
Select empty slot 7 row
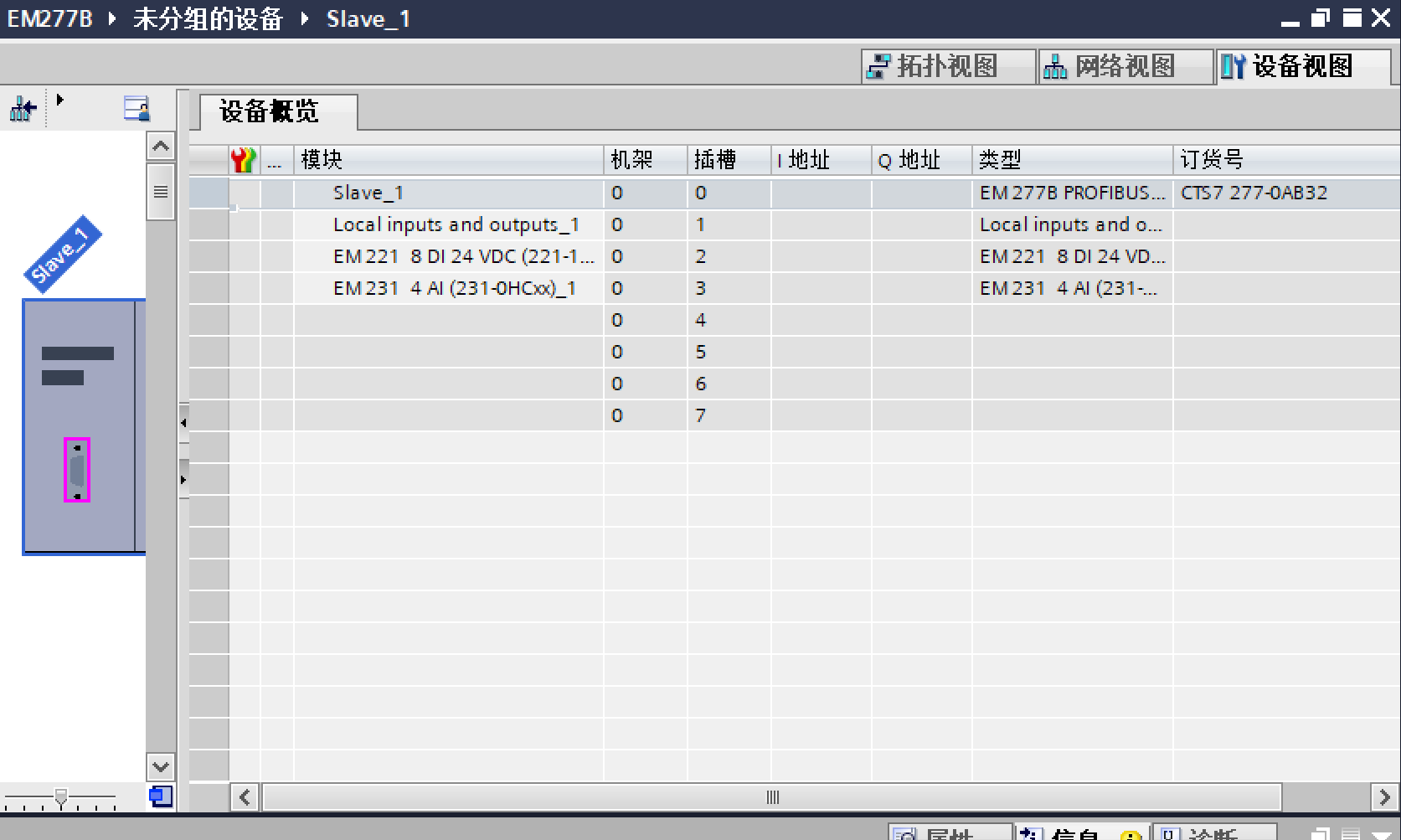[794, 415]
